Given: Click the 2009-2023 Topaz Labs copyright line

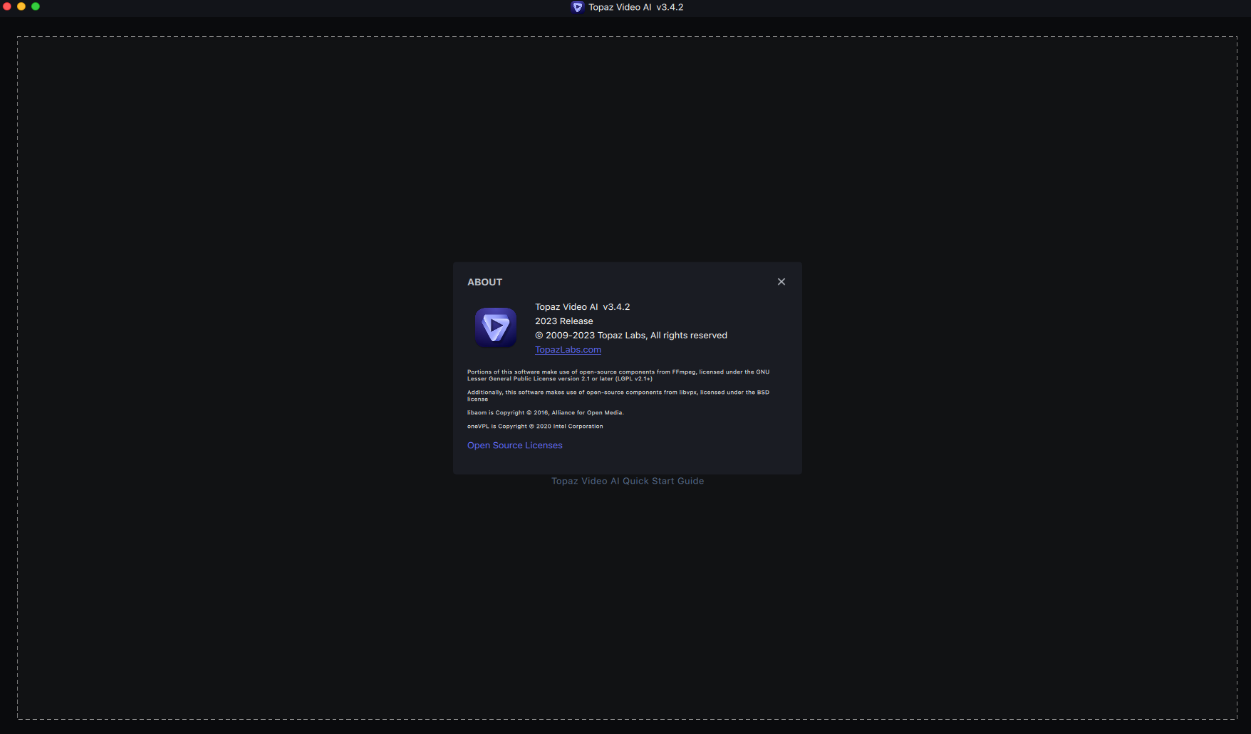Looking at the screenshot, I should click(x=631, y=335).
